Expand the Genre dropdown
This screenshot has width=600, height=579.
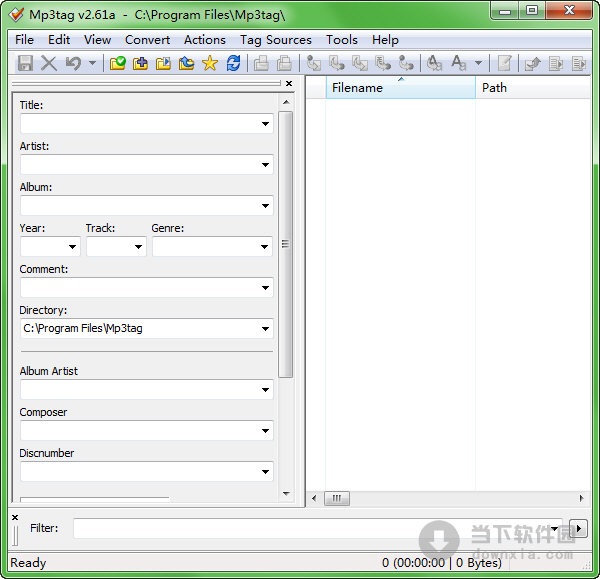(x=264, y=246)
